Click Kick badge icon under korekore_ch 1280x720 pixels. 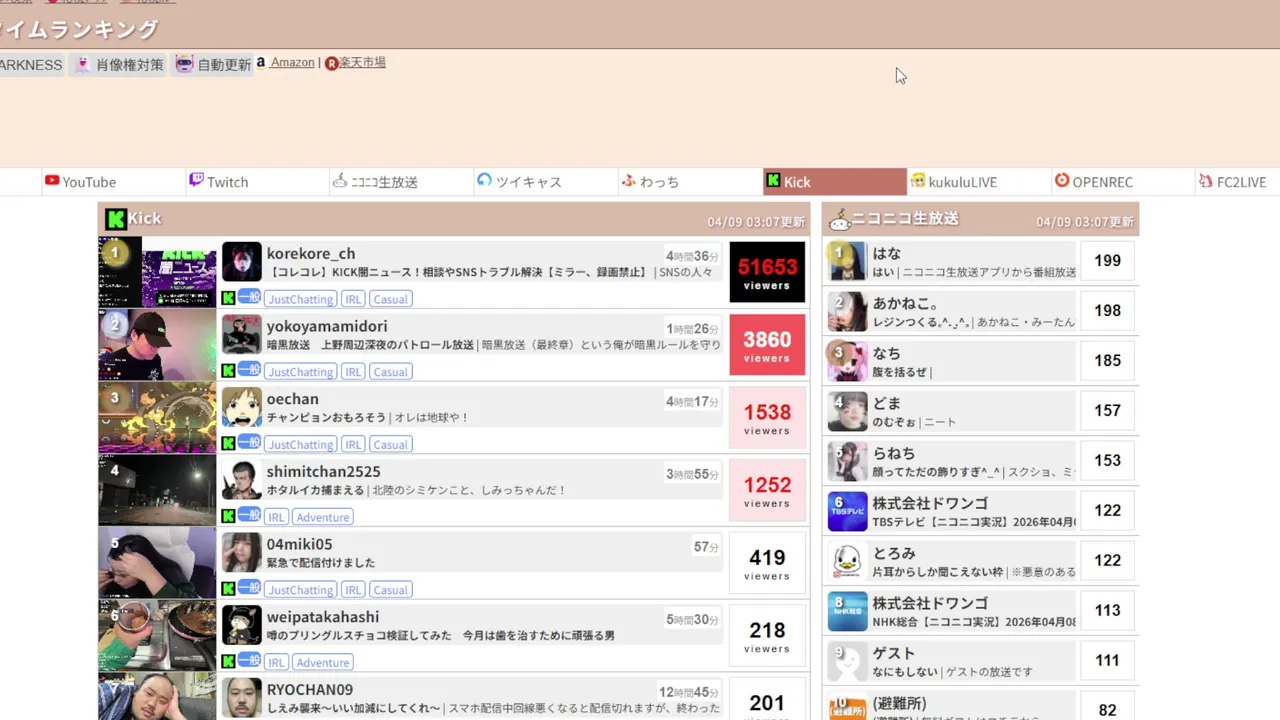228,298
